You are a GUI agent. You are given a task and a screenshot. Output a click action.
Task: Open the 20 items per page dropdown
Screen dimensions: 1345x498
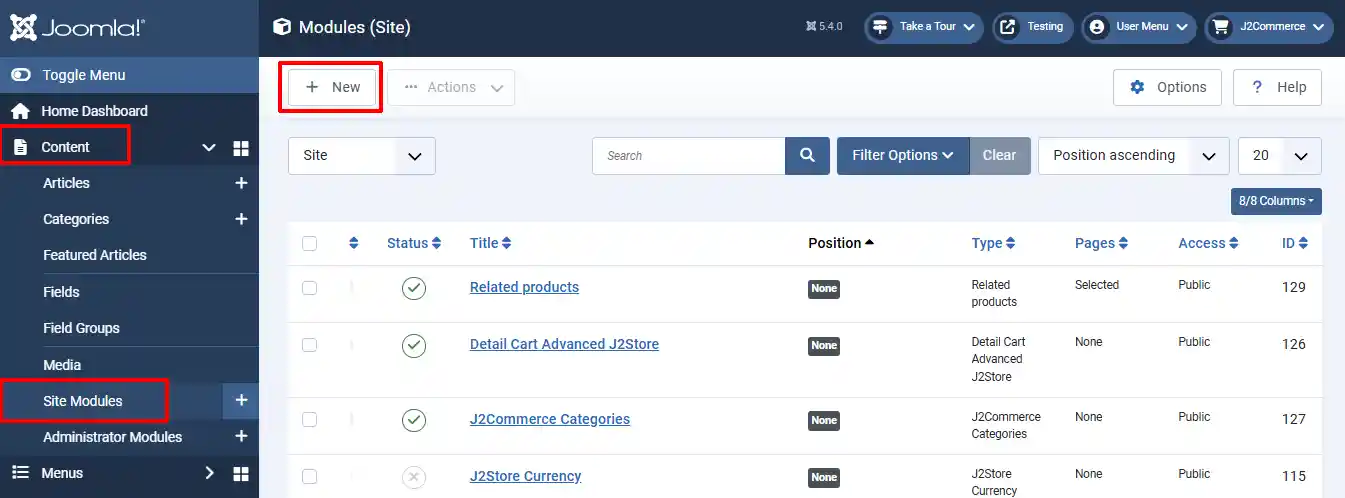pyautogui.click(x=1280, y=155)
